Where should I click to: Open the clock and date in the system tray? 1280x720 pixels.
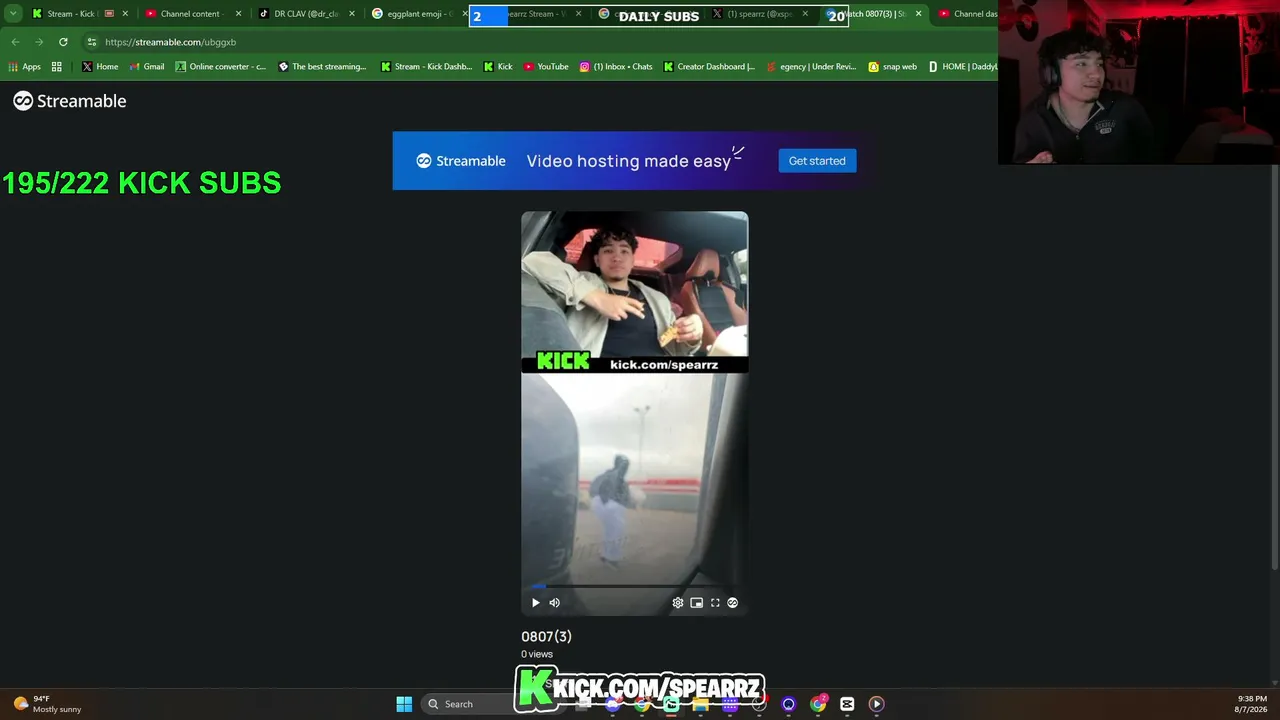tap(1252, 704)
